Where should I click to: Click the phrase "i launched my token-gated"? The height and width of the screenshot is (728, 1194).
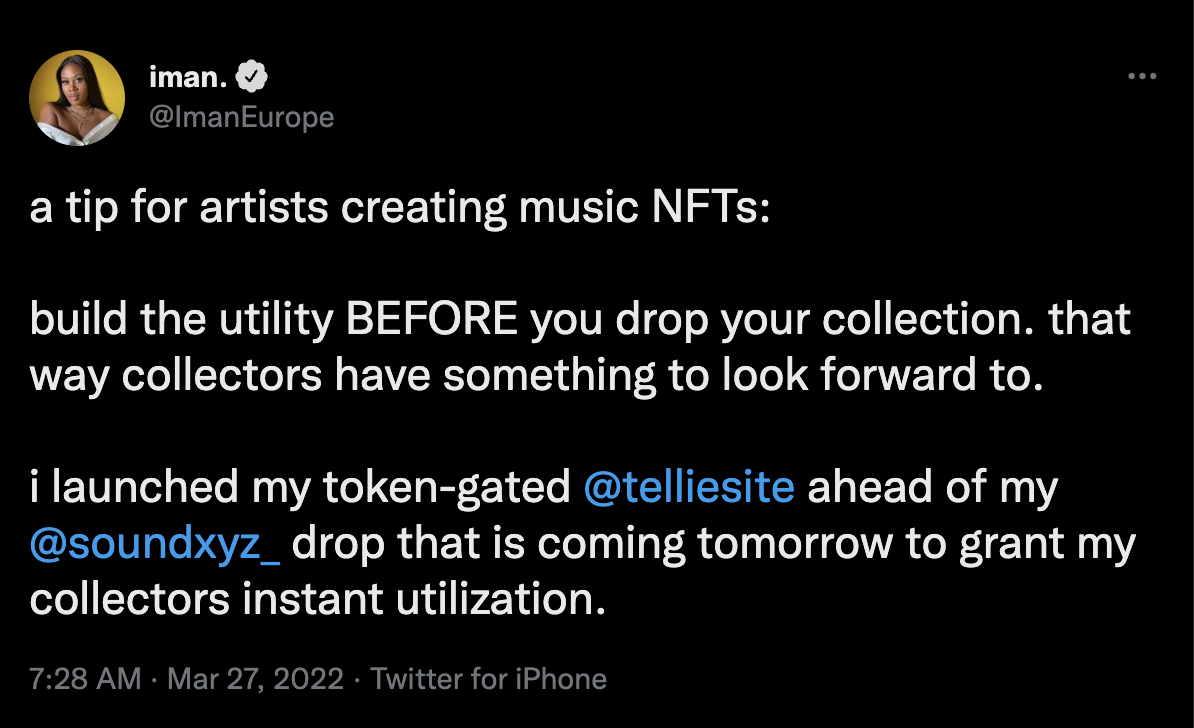300,487
